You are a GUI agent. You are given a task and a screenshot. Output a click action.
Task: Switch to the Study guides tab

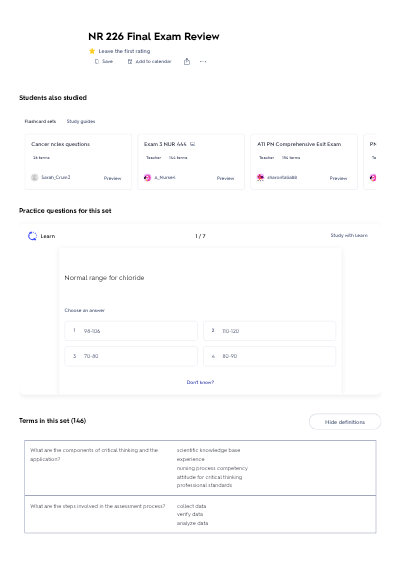[x=81, y=121]
